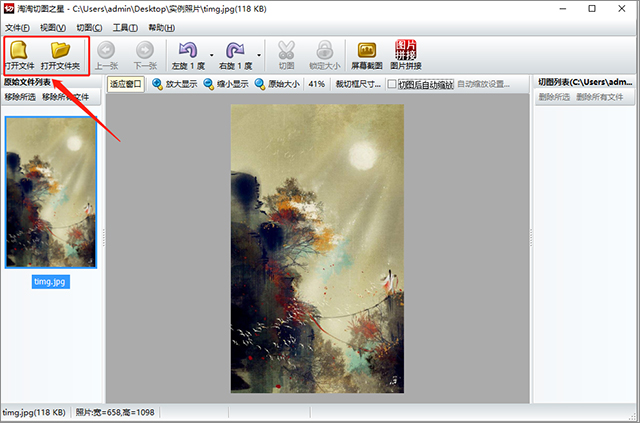Rotate left 1 degree (左旋)
The height and width of the screenshot is (423, 640).
188,55
